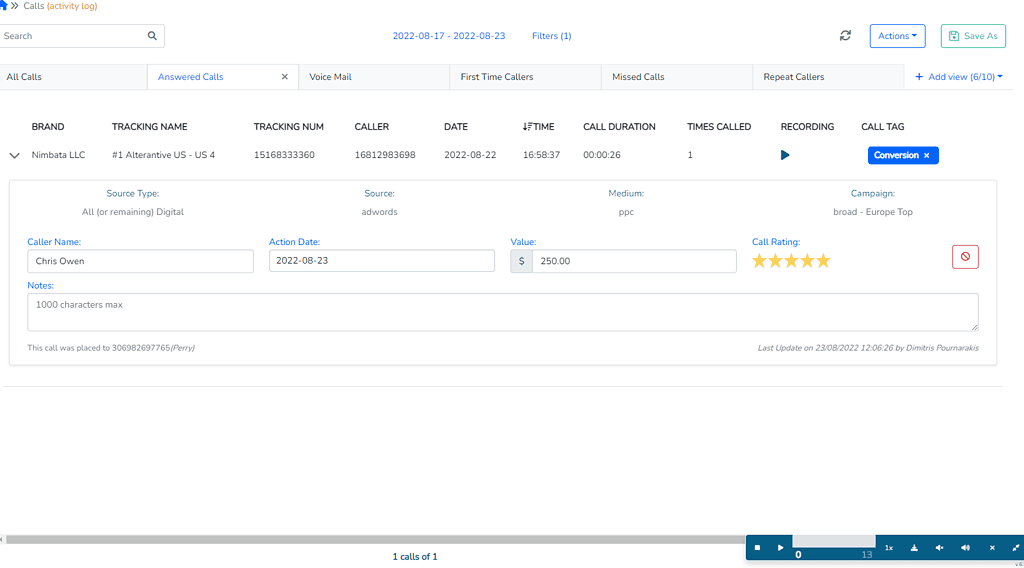
Task: Lower the player volume
Action: (939, 548)
